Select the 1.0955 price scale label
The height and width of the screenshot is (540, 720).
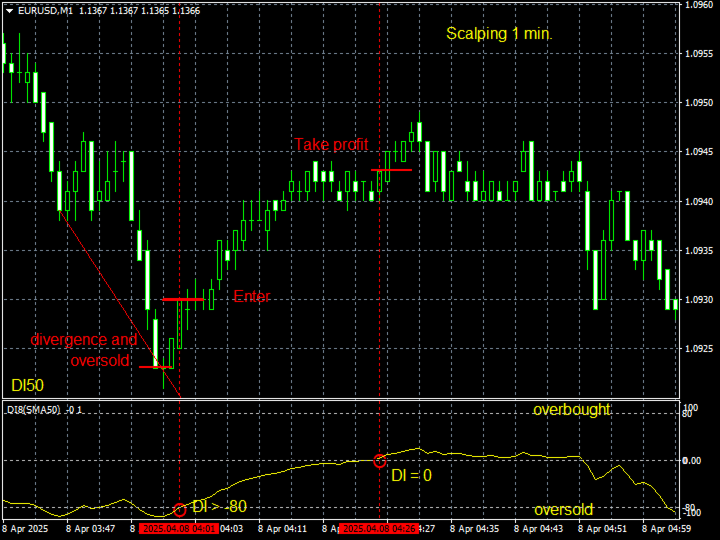[699, 54]
